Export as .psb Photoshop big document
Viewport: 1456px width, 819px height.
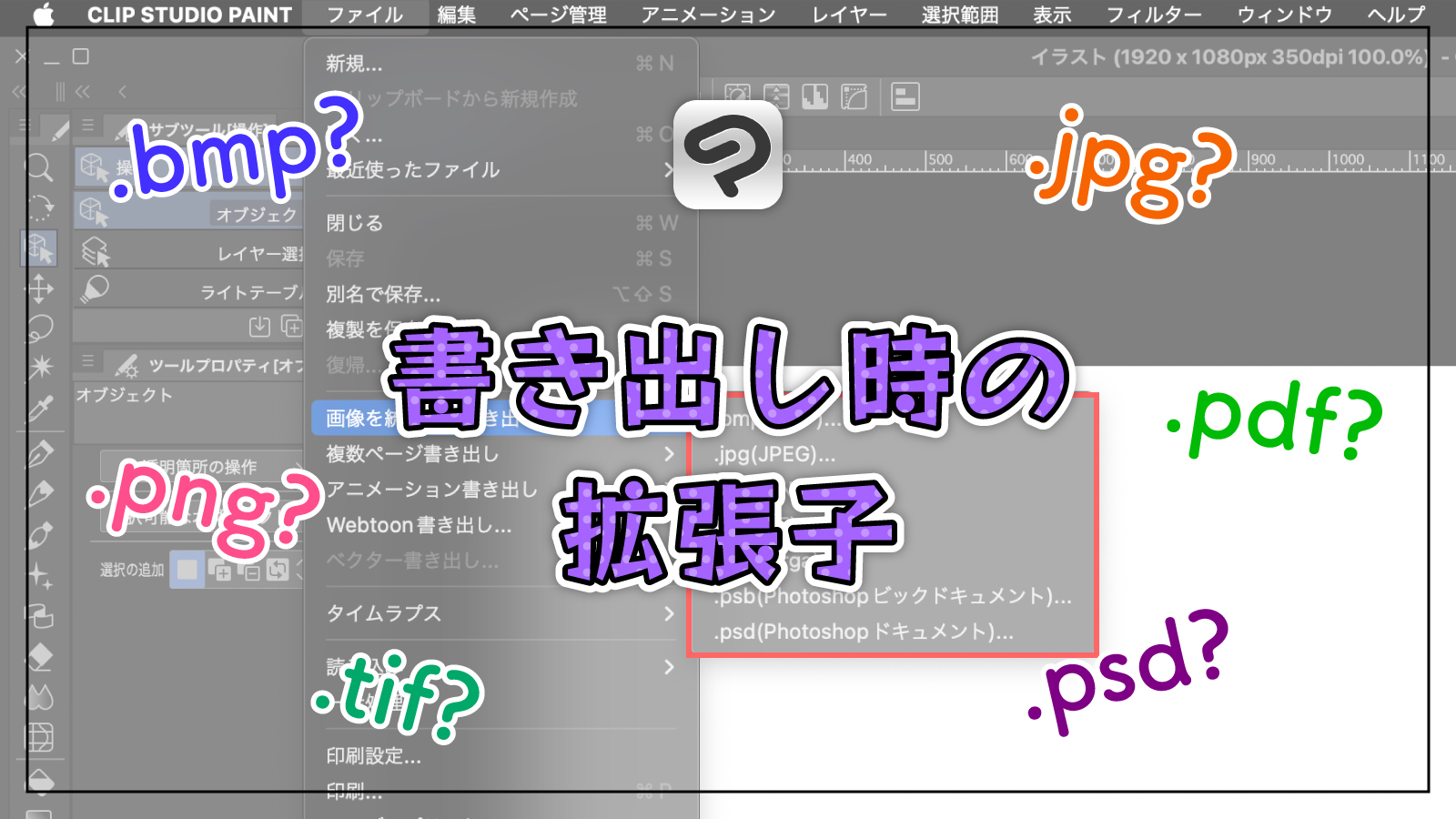tap(892, 596)
